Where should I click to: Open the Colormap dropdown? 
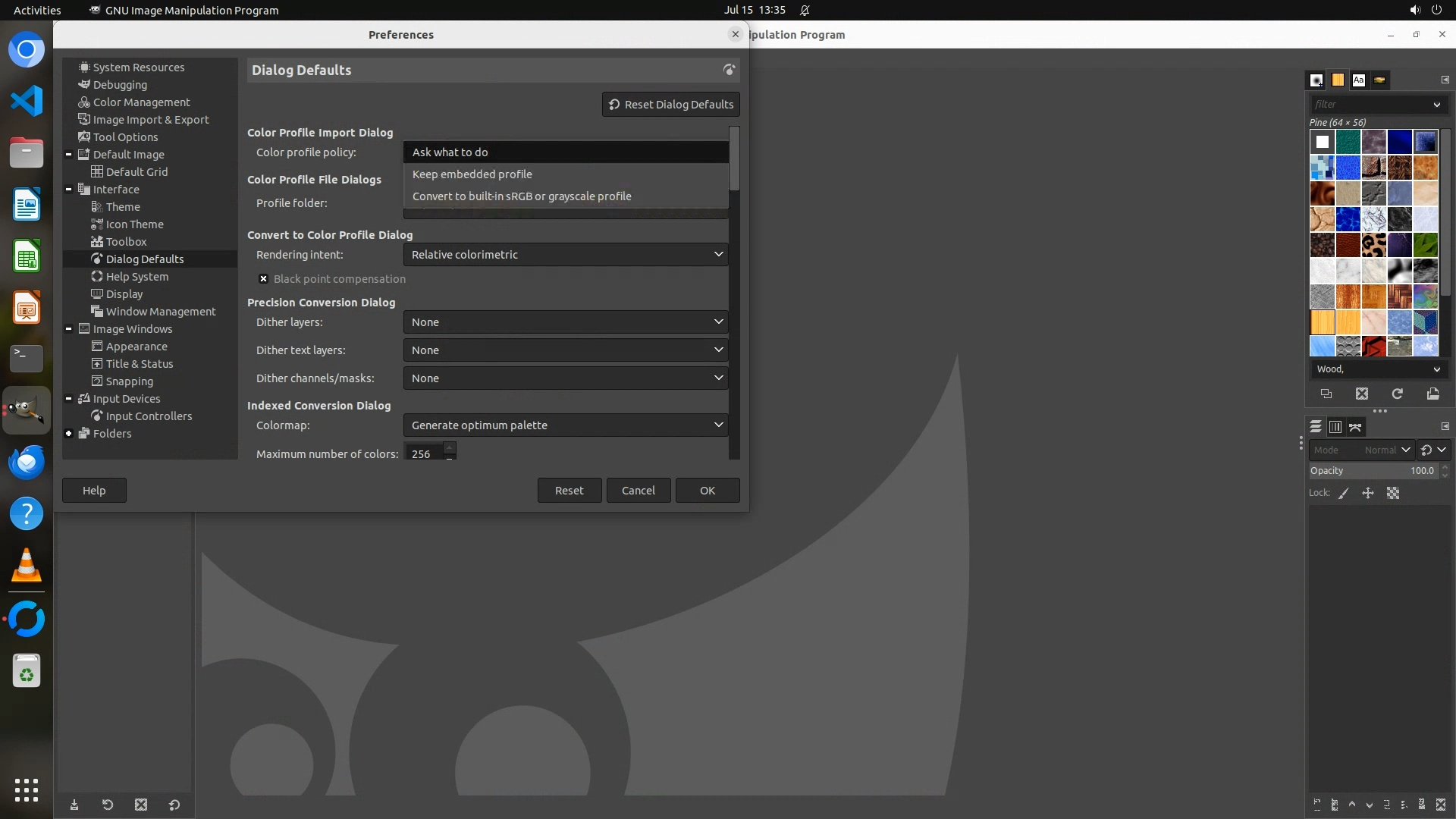pos(566,425)
